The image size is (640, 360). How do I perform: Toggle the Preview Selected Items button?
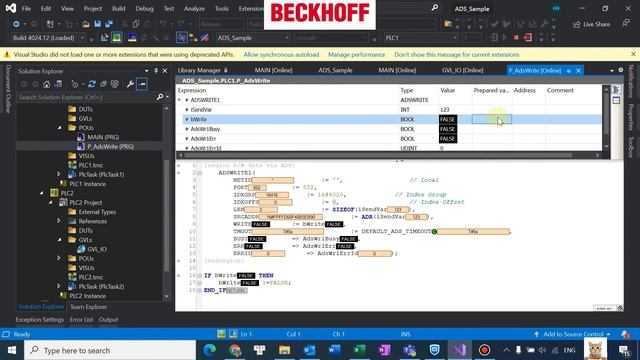tap(142, 84)
